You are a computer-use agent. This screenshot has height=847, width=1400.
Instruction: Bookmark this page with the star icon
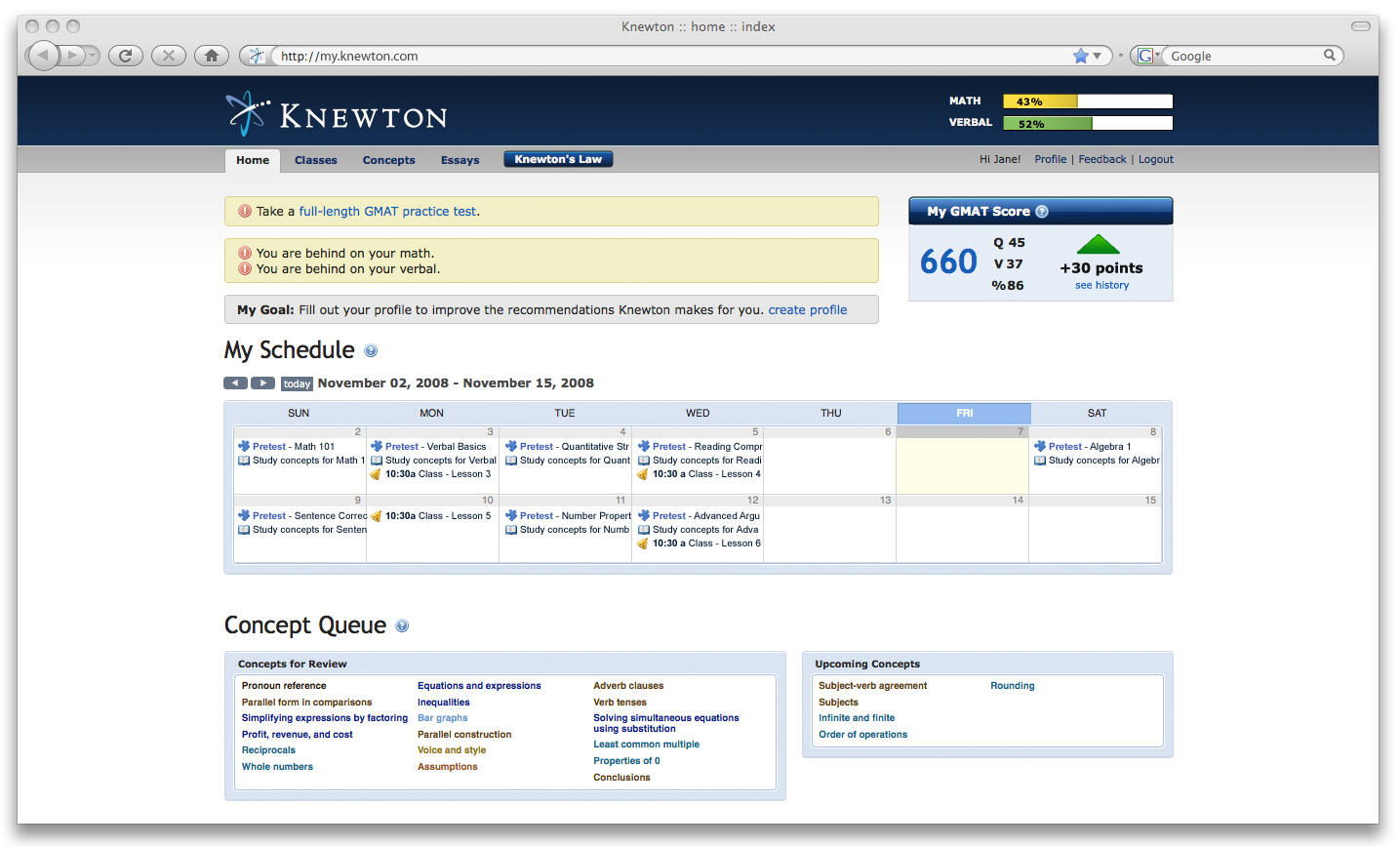(1081, 56)
